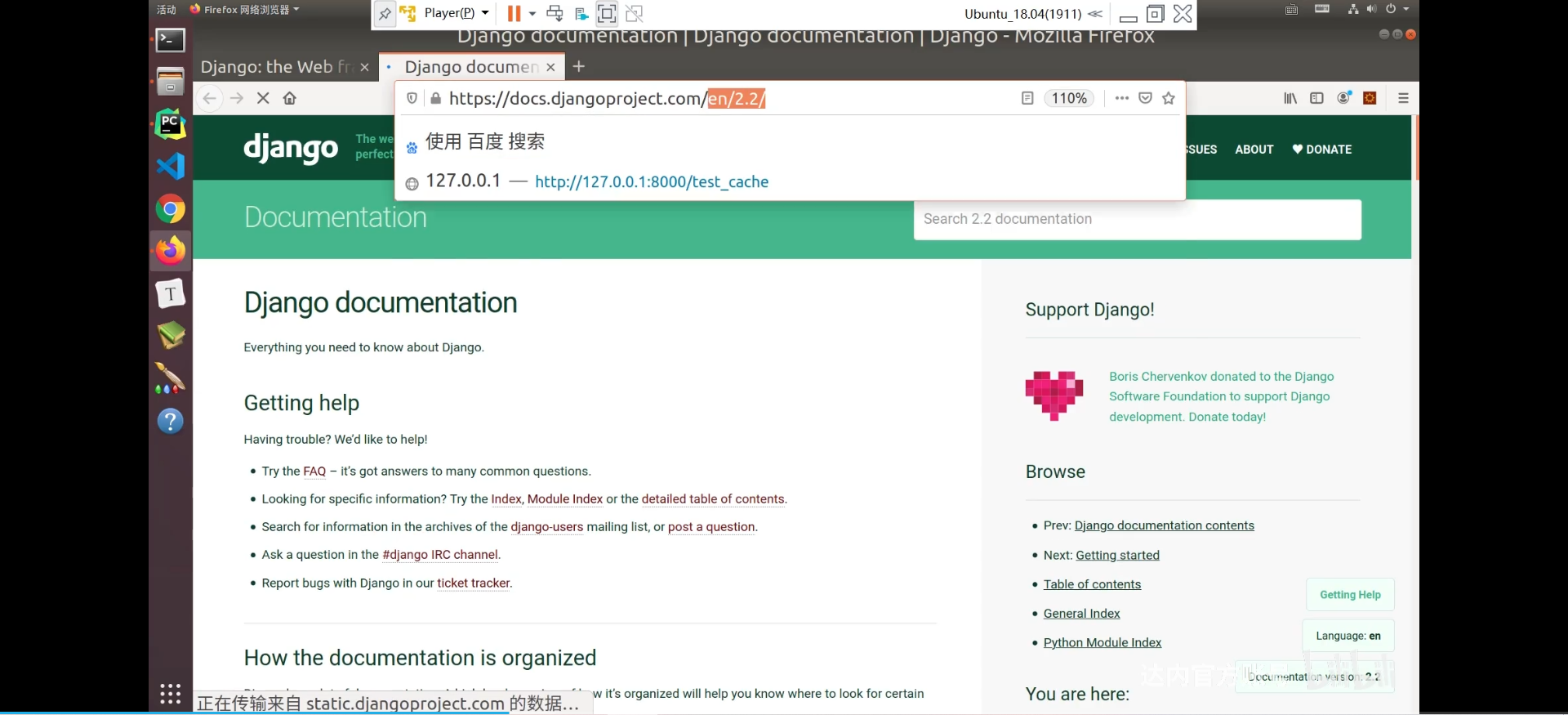Show applications grid in dock
The image size is (1568, 715).
point(171,694)
